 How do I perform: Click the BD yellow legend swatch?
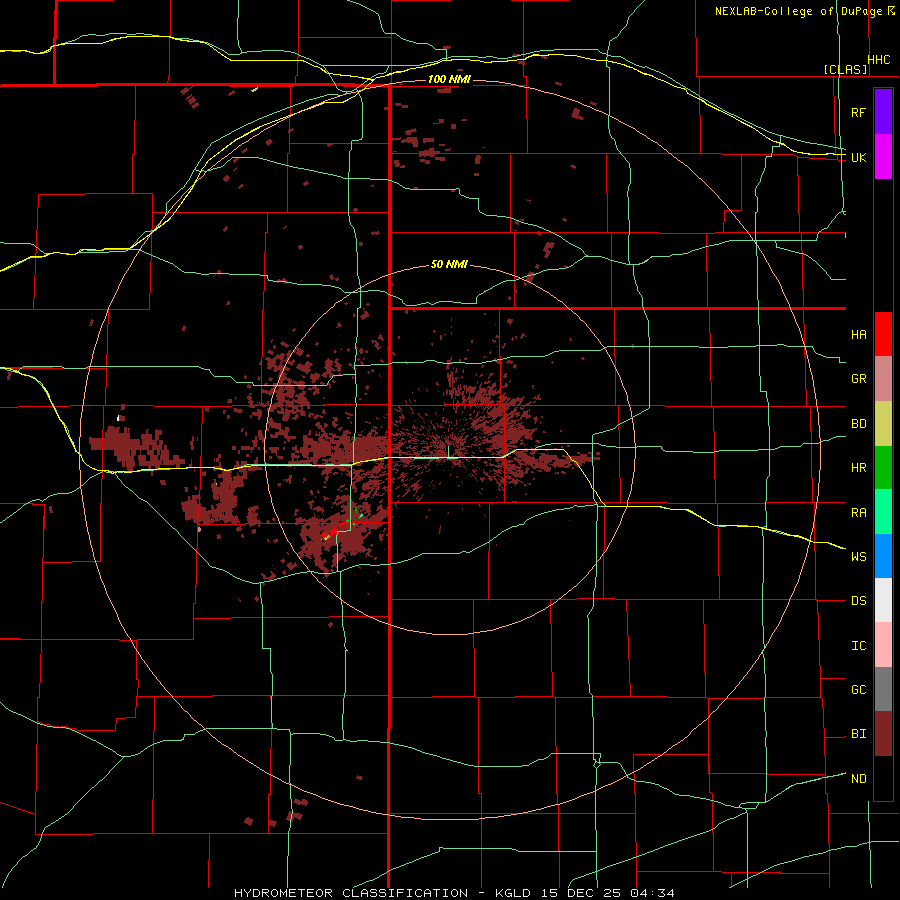(x=883, y=424)
